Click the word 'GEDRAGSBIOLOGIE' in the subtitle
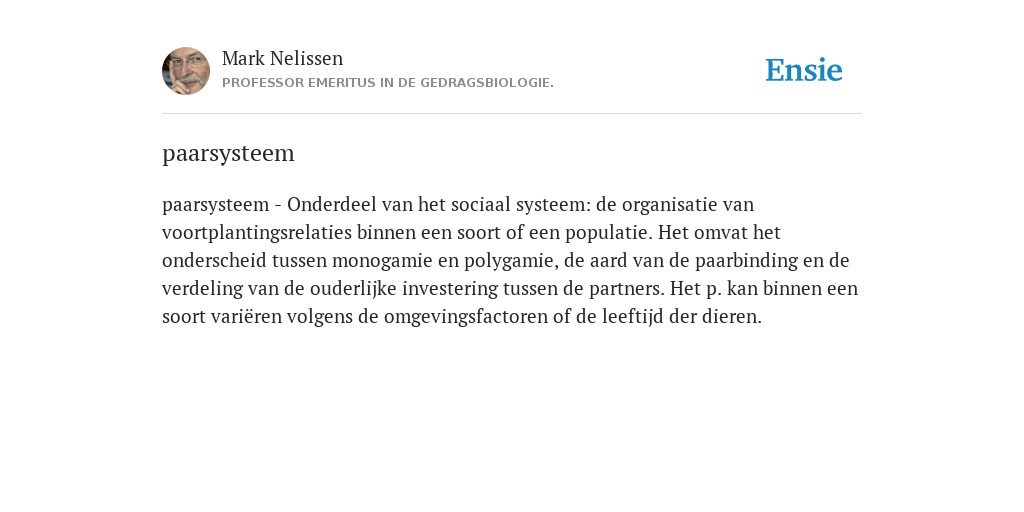 point(485,83)
